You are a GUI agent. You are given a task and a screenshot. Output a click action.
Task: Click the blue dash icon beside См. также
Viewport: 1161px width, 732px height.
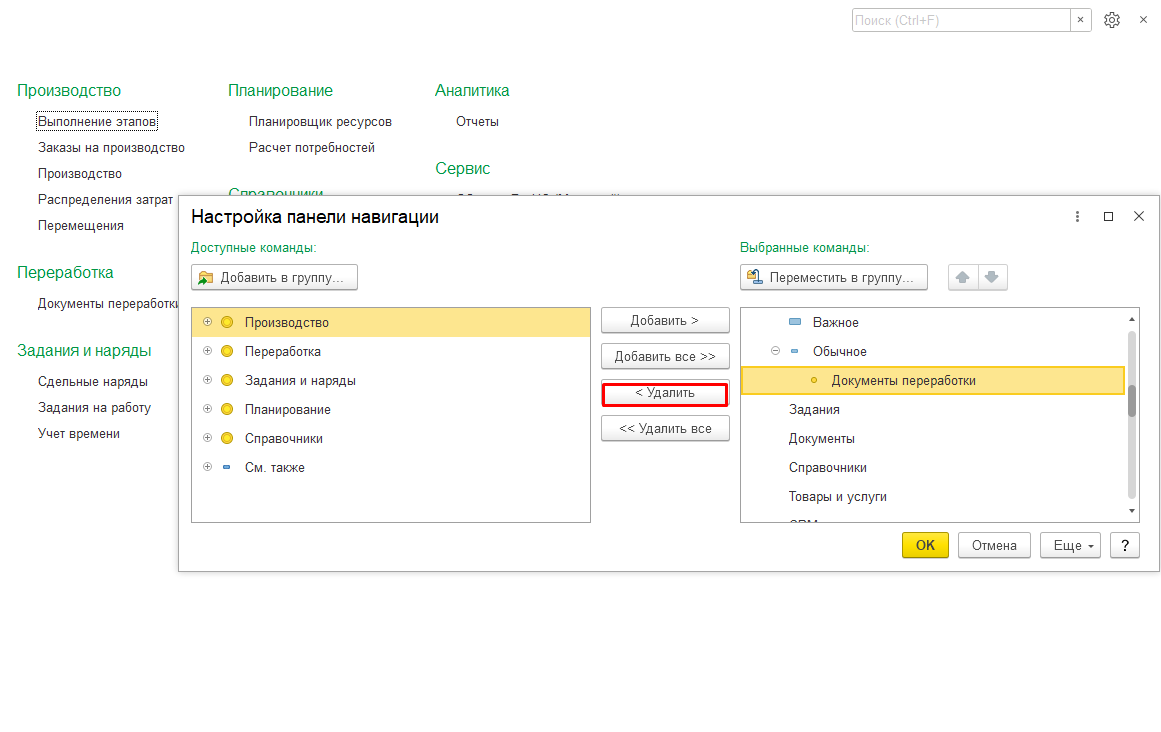[x=227, y=467]
